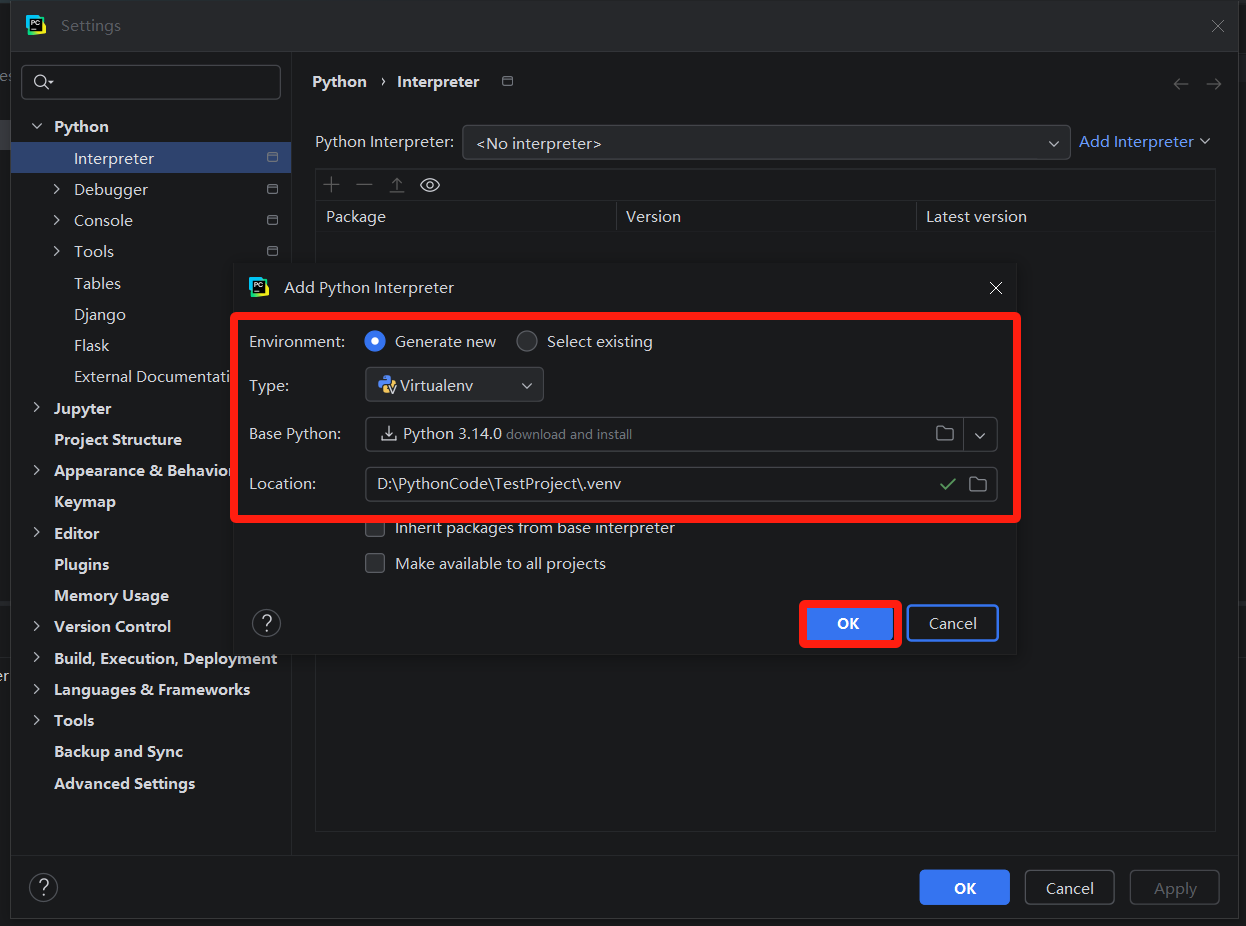1246x926 pixels.
Task: Click the plus icon to install a package
Action: point(332,185)
